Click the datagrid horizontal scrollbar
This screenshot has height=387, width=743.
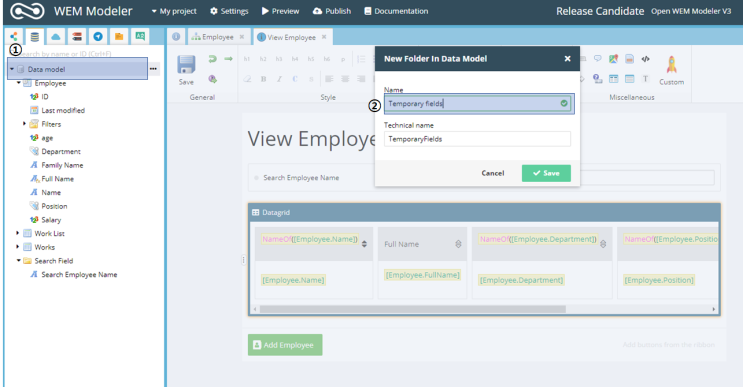[x=412, y=309]
